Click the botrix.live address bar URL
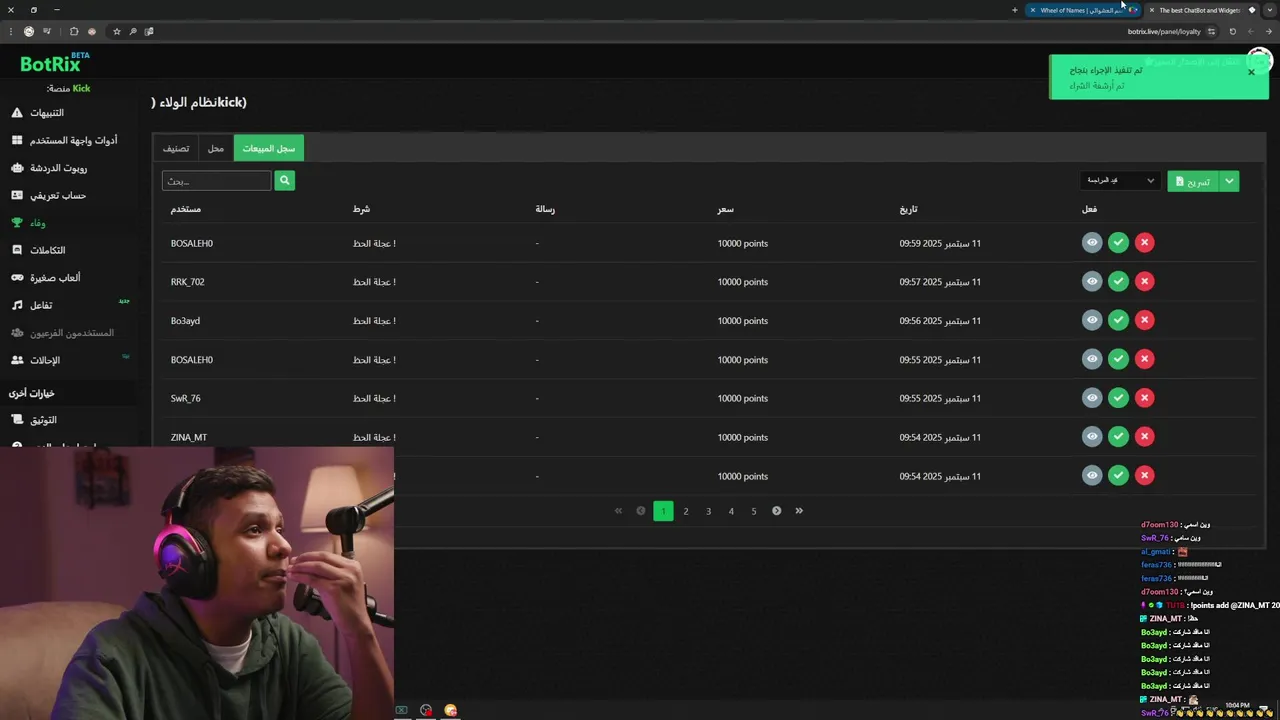Screen dimensions: 1280x720 click(x=1164, y=31)
